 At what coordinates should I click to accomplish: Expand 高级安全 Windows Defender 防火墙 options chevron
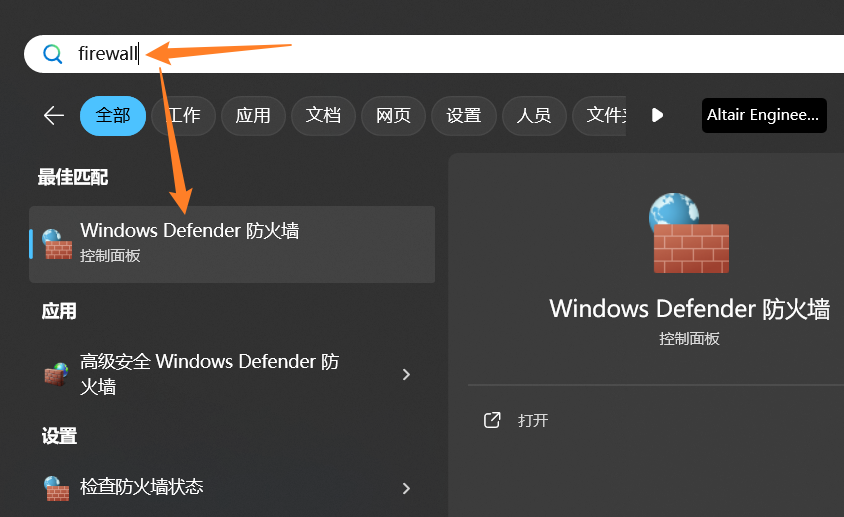pyautogui.click(x=406, y=374)
